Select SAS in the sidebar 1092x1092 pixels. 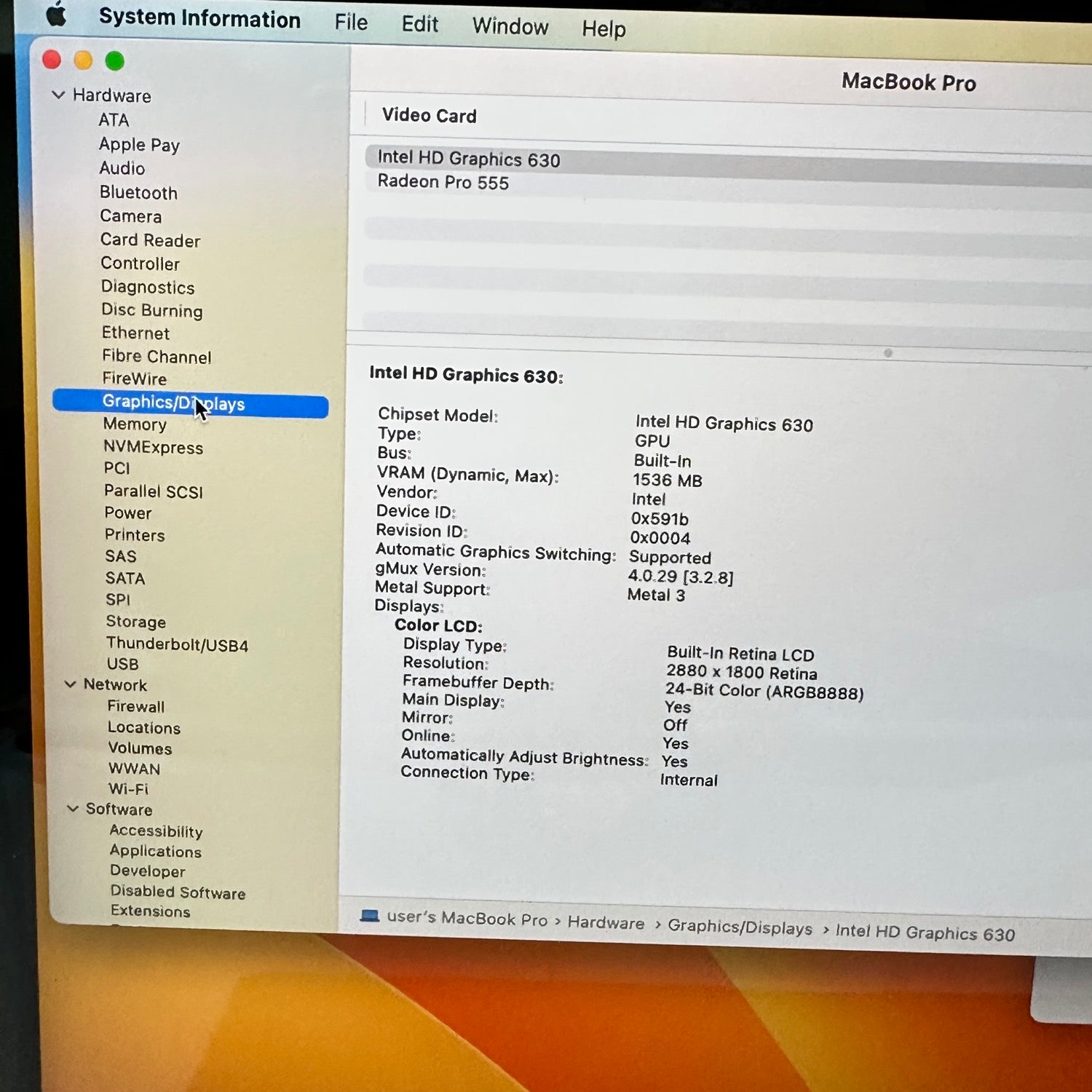[x=121, y=556]
